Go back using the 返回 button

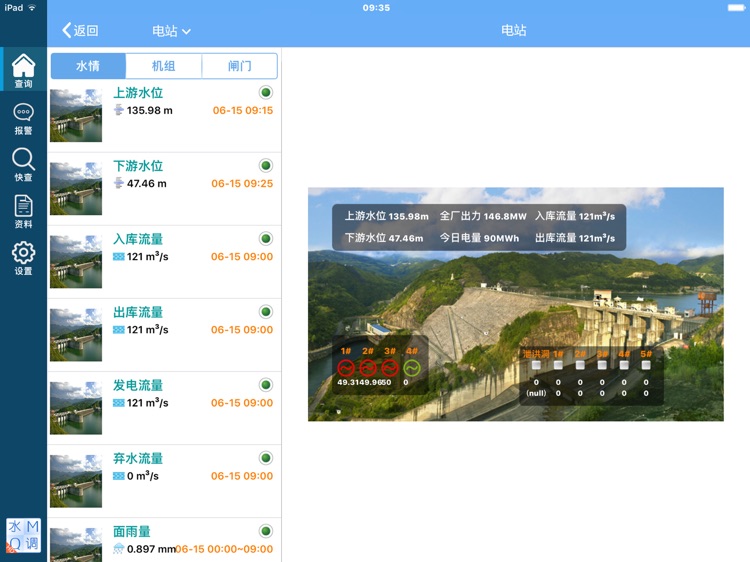80,31
